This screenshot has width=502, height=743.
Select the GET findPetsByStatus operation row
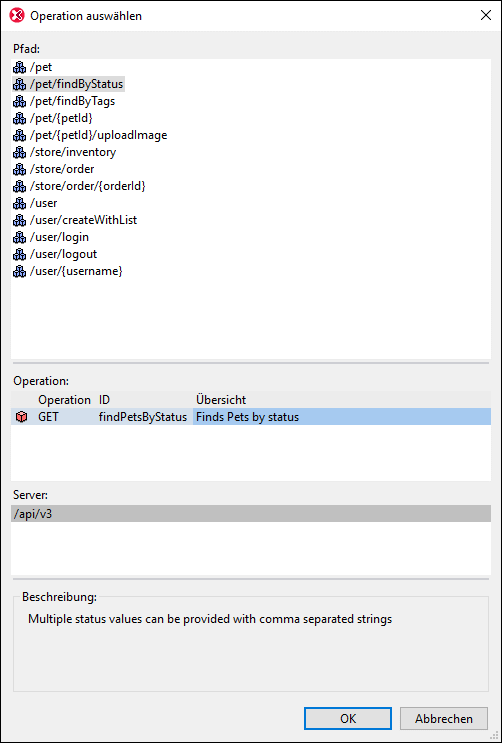click(251, 417)
